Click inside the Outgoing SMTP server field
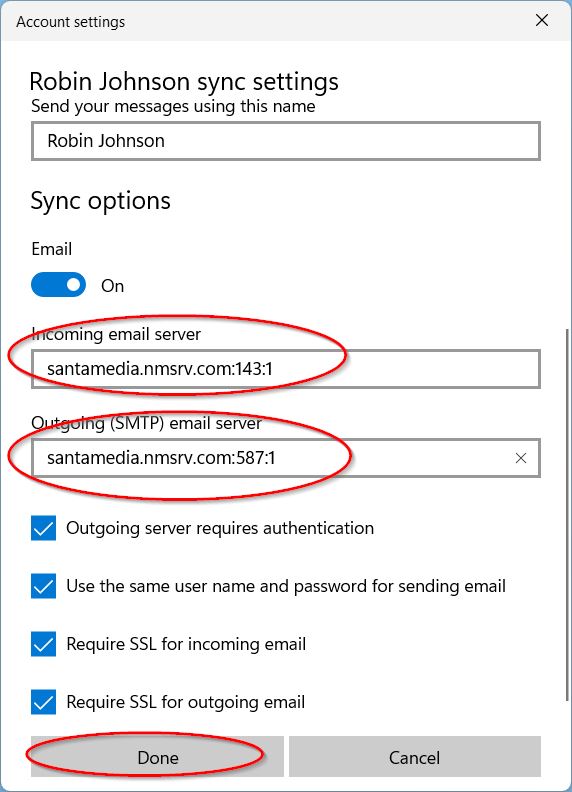 coord(273,458)
